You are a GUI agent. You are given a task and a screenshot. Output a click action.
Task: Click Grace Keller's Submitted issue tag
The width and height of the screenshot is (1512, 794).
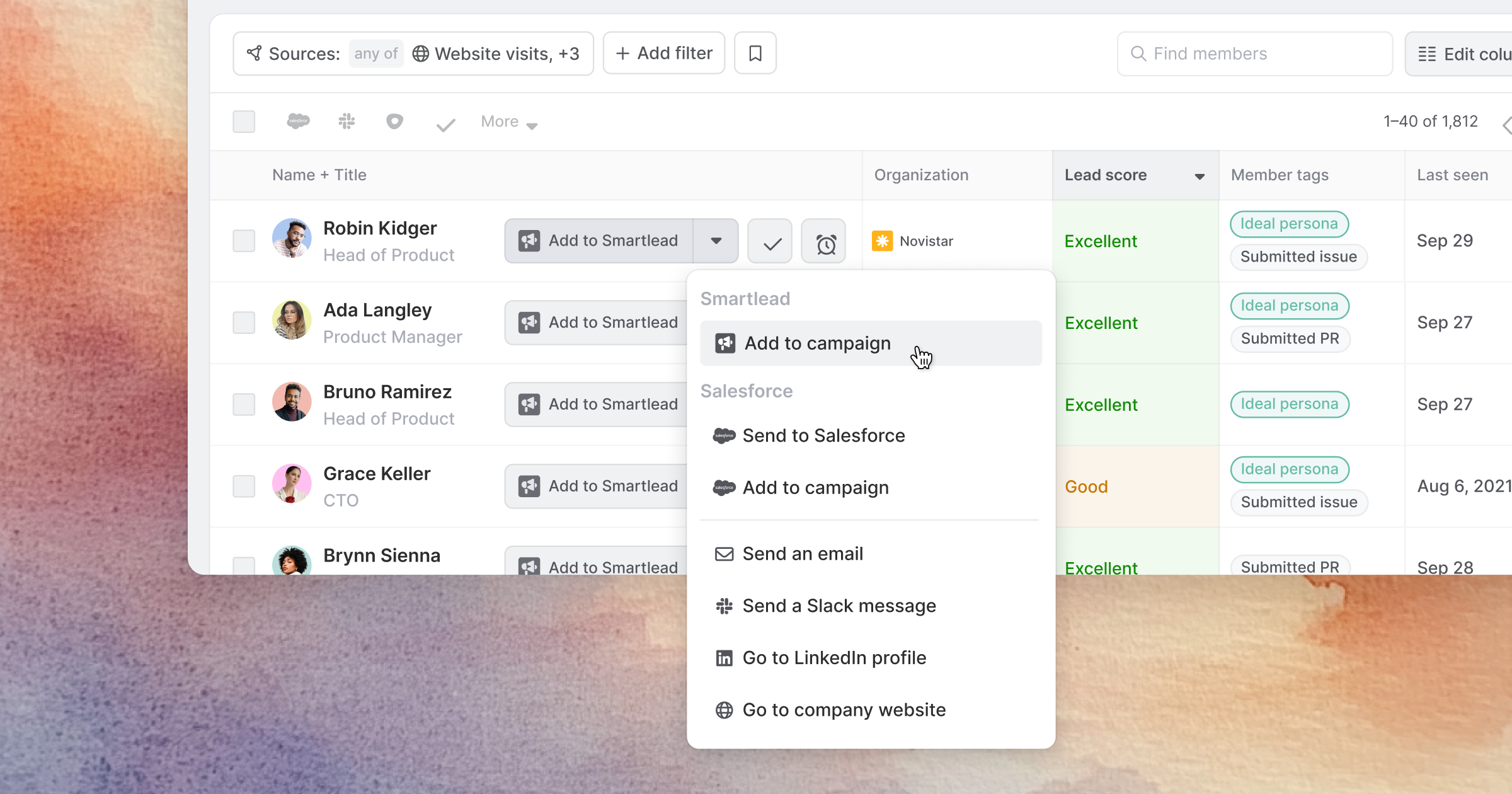coord(1299,503)
